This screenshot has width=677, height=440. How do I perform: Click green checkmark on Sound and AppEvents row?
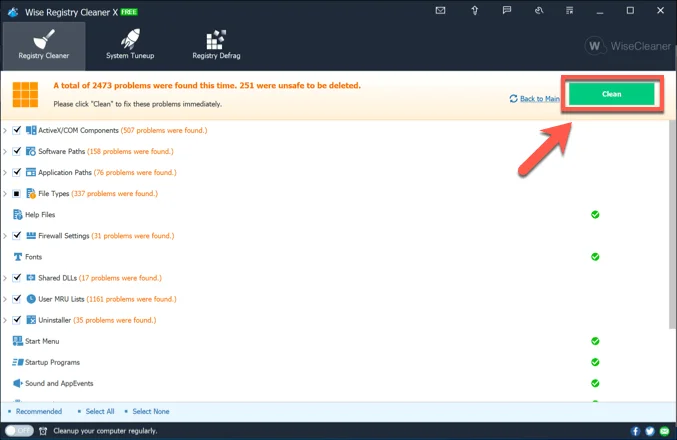click(595, 383)
